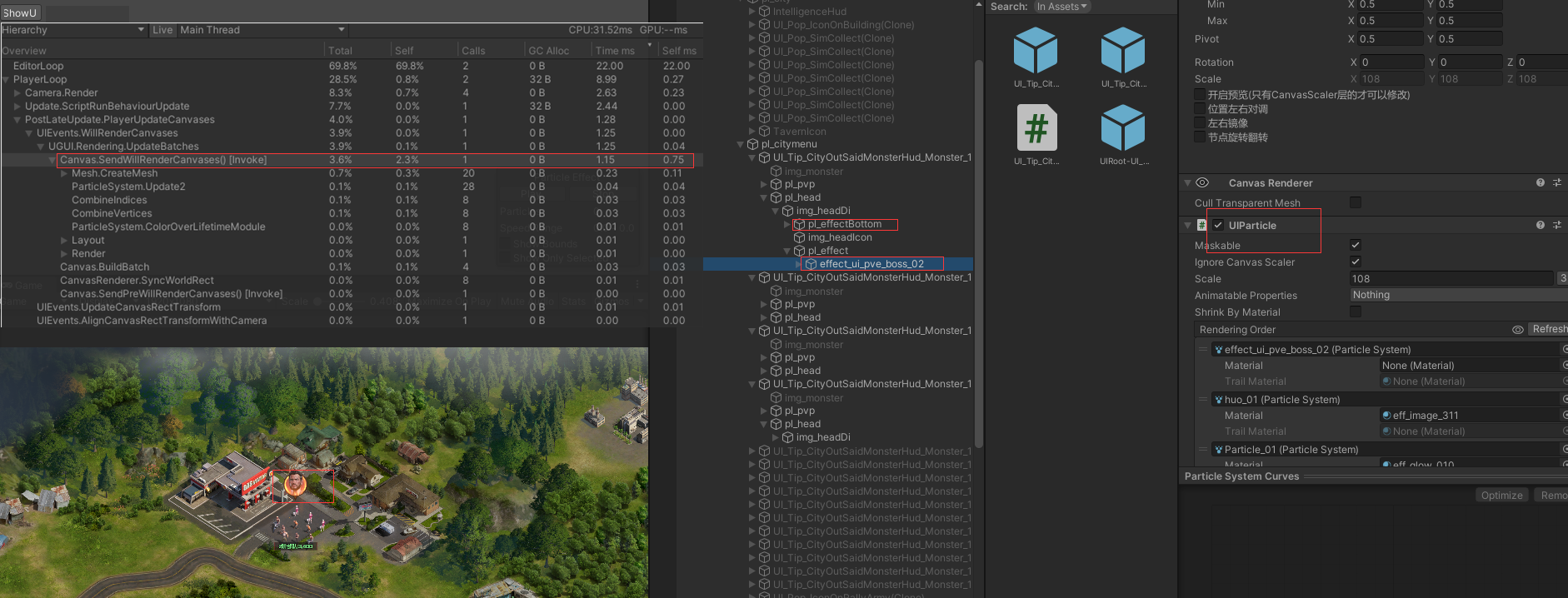This screenshot has height=598, width=1568.
Task: Click the huo_01 Particle System icon
Action: (x=1219, y=400)
